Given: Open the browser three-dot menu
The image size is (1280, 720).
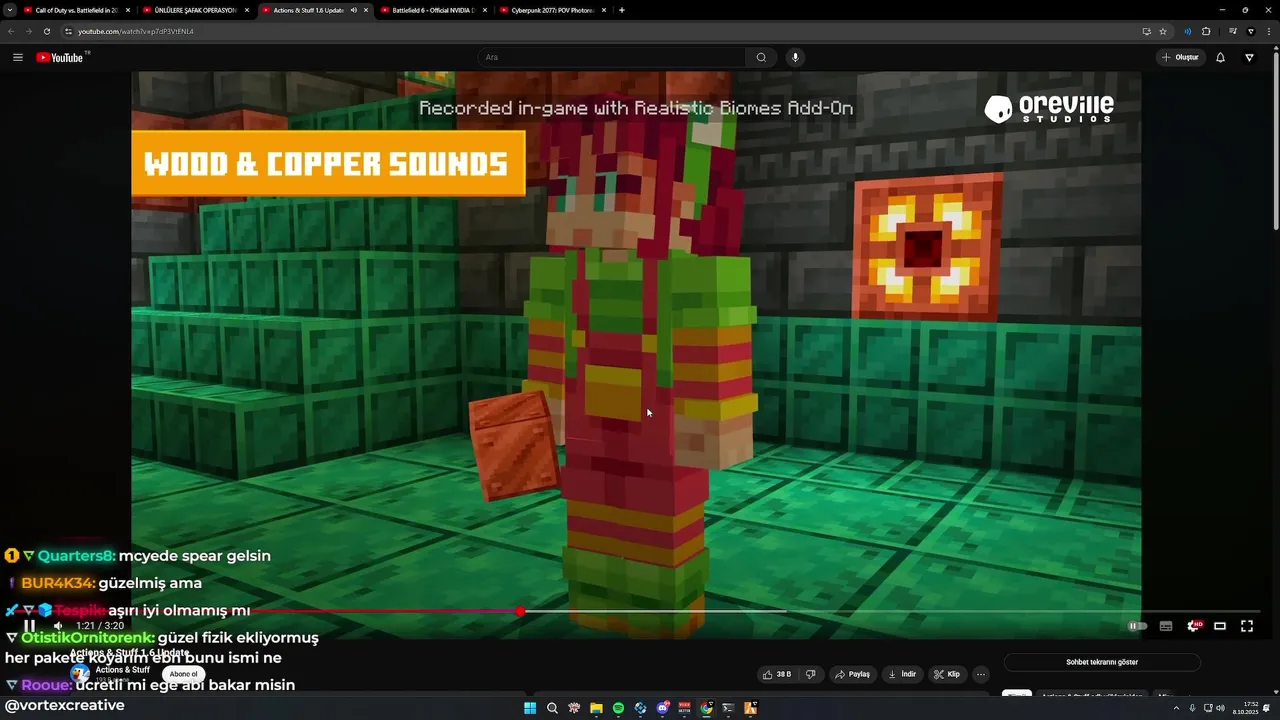Looking at the screenshot, I should coord(1269,31).
